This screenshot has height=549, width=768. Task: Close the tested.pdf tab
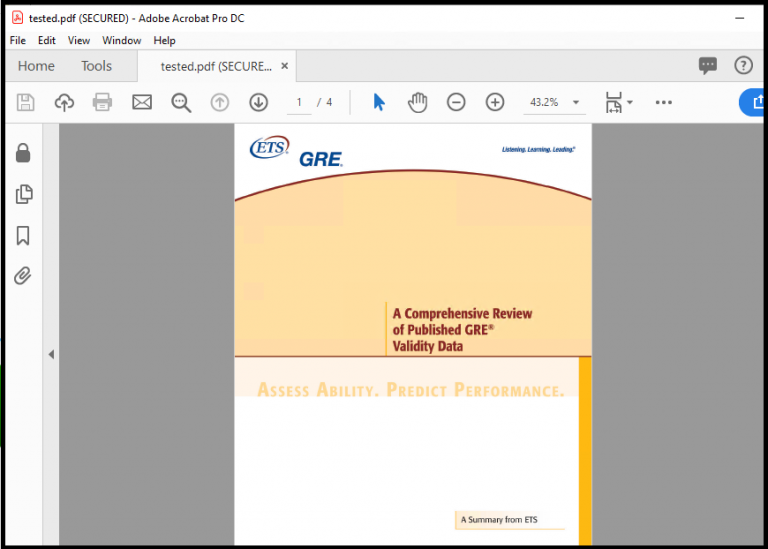click(284, 66)
